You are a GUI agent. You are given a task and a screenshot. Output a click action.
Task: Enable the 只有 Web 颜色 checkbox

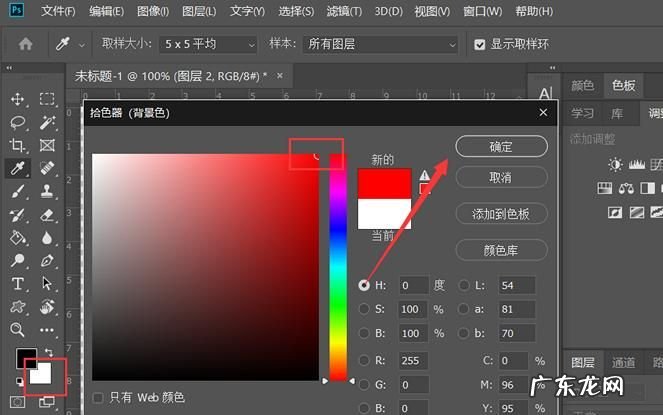point(97,398)
